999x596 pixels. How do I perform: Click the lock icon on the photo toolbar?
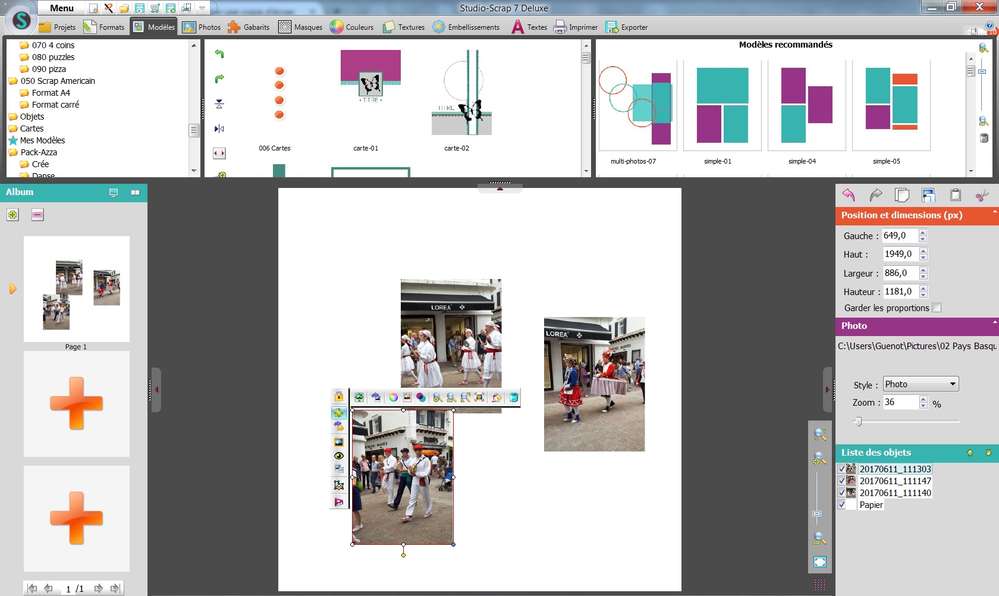point(339,397)
